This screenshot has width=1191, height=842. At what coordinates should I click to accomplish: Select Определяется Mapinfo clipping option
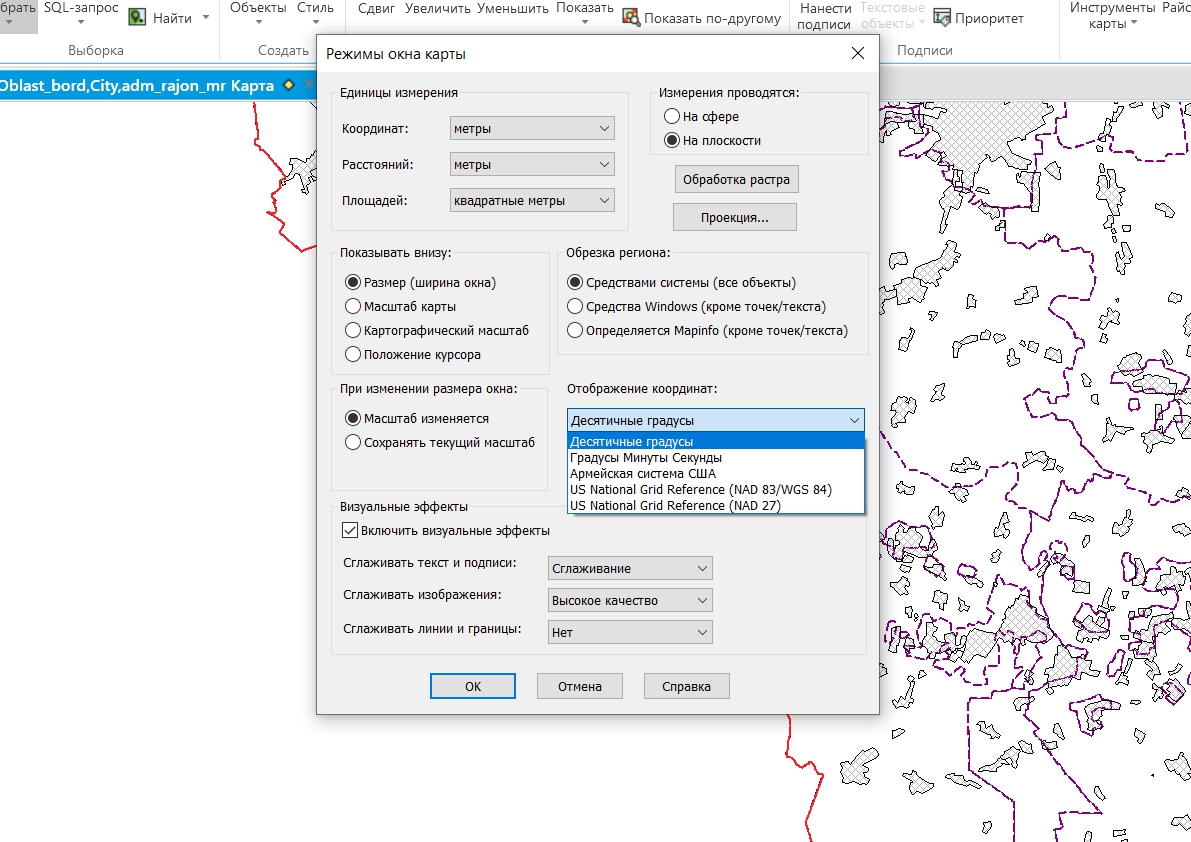tap(575, 330)
